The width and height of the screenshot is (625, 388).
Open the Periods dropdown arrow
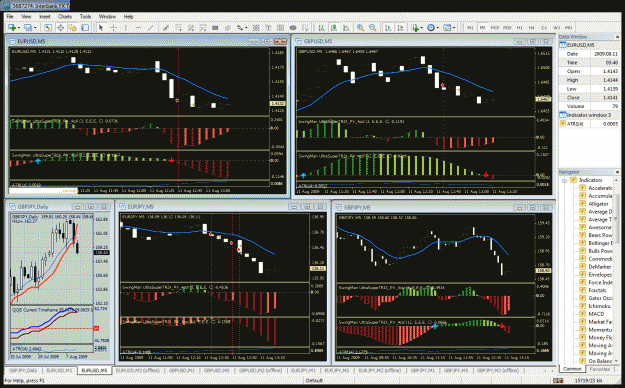coord(438,28)
